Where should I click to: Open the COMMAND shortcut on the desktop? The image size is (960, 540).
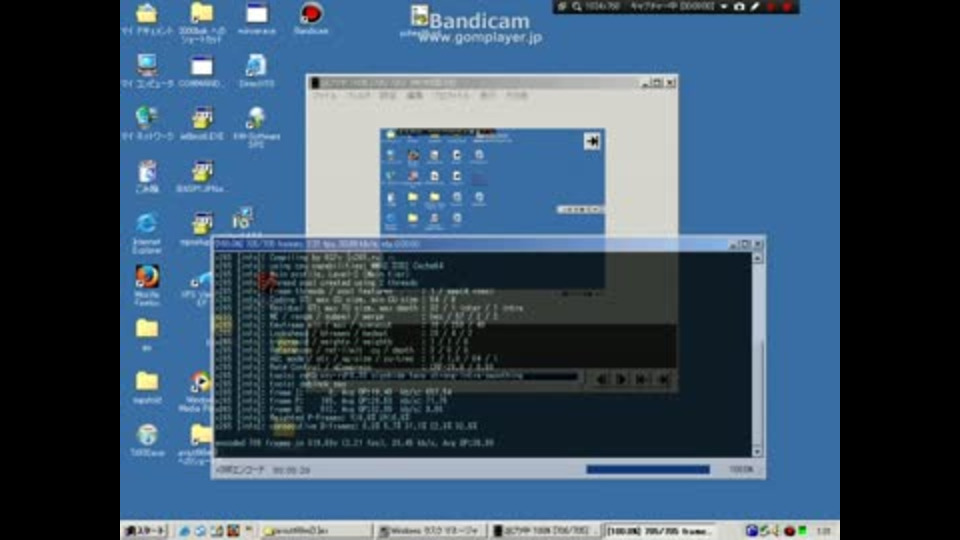tap(201, 66)
